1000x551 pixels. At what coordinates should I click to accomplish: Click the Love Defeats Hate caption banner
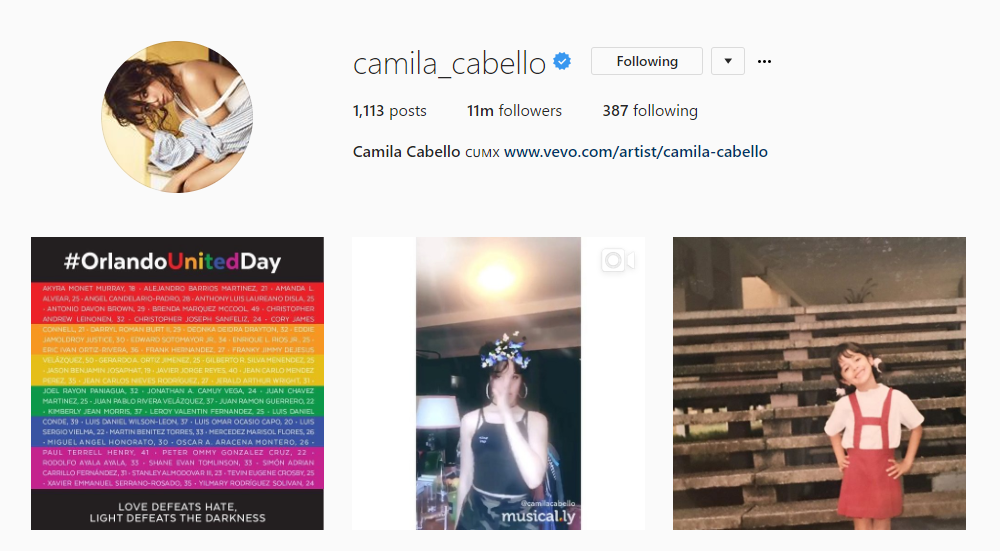click(x=177, y=512)
